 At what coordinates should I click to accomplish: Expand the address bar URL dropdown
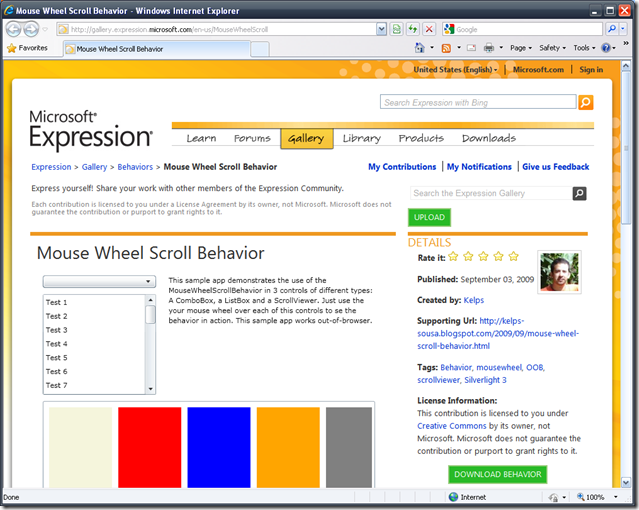[381, 29]
